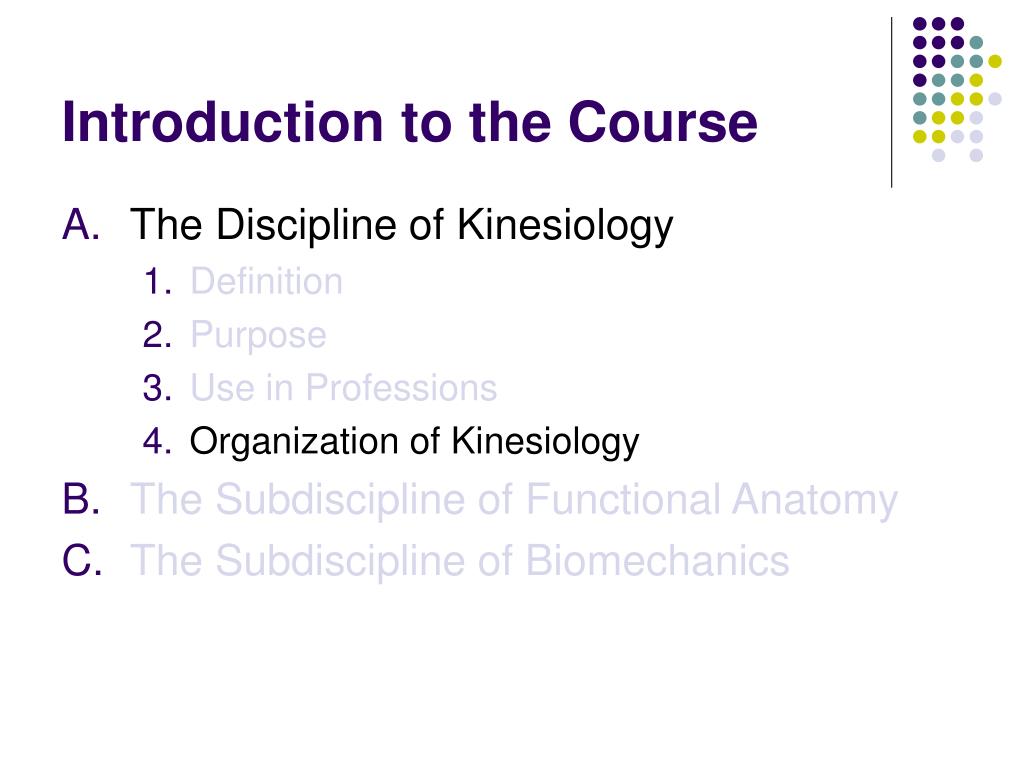Image resolution: width=1024 pixels, height=768 pixels.
Task: Click the number 4. list marker
Action: (157, 441)
